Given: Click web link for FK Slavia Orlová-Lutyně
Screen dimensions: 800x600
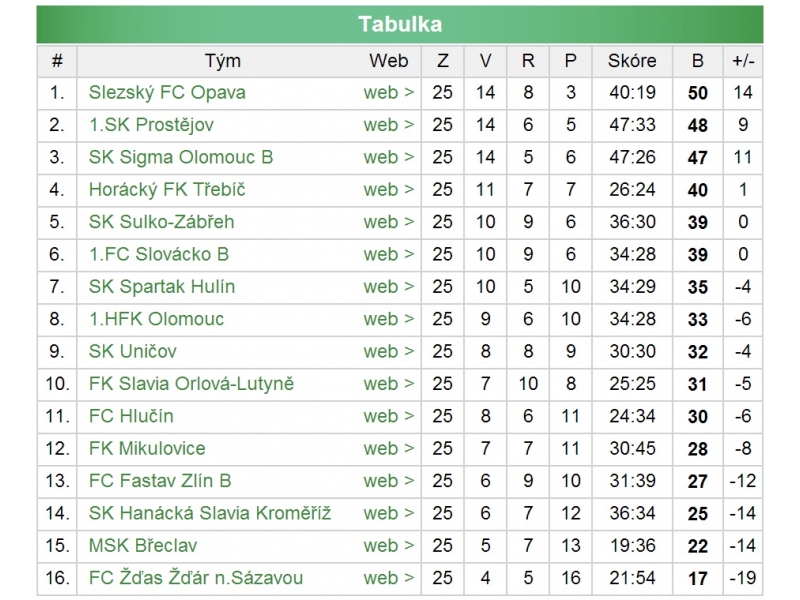Looking at the screenshot, I should pos(388,384).
